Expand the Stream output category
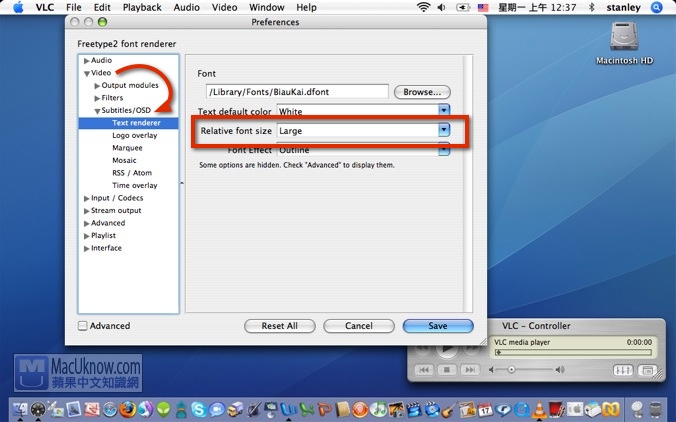The image size is (676, 422). click(x=87, y=211)
